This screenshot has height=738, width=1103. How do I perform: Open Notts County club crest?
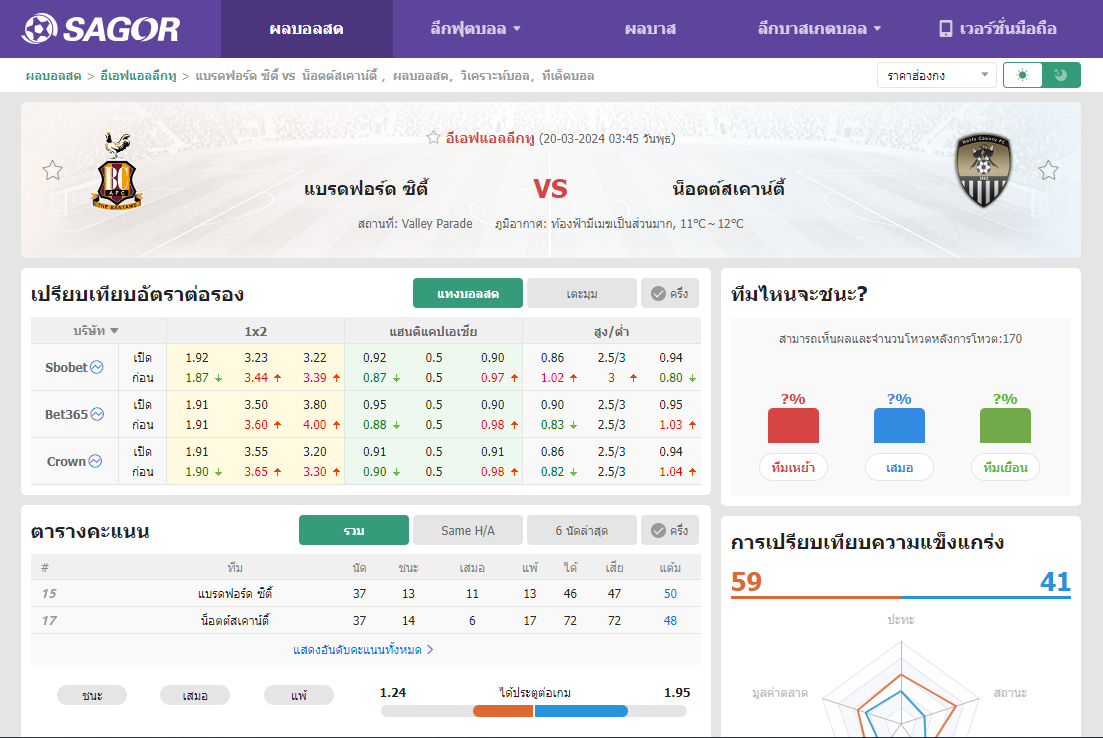(983, 170)
